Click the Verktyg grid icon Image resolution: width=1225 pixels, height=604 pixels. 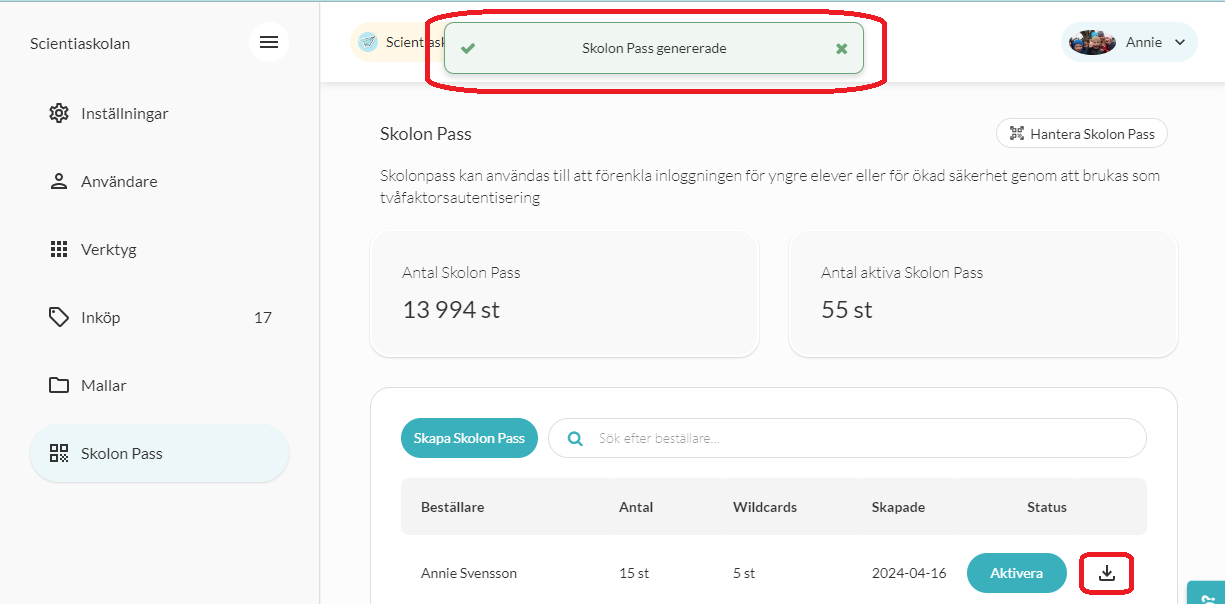[x=59, y=249]
